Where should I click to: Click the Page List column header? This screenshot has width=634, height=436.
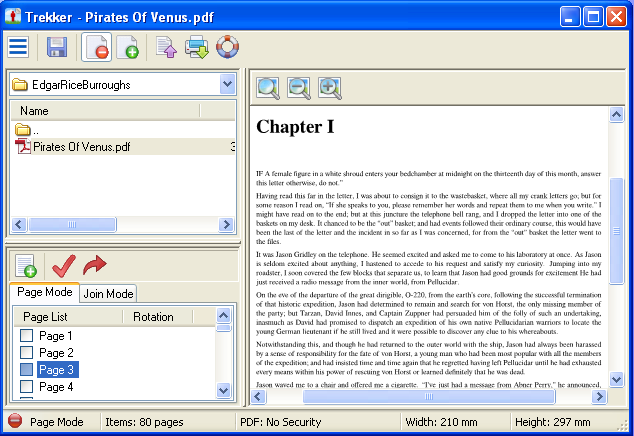[68, 317]
